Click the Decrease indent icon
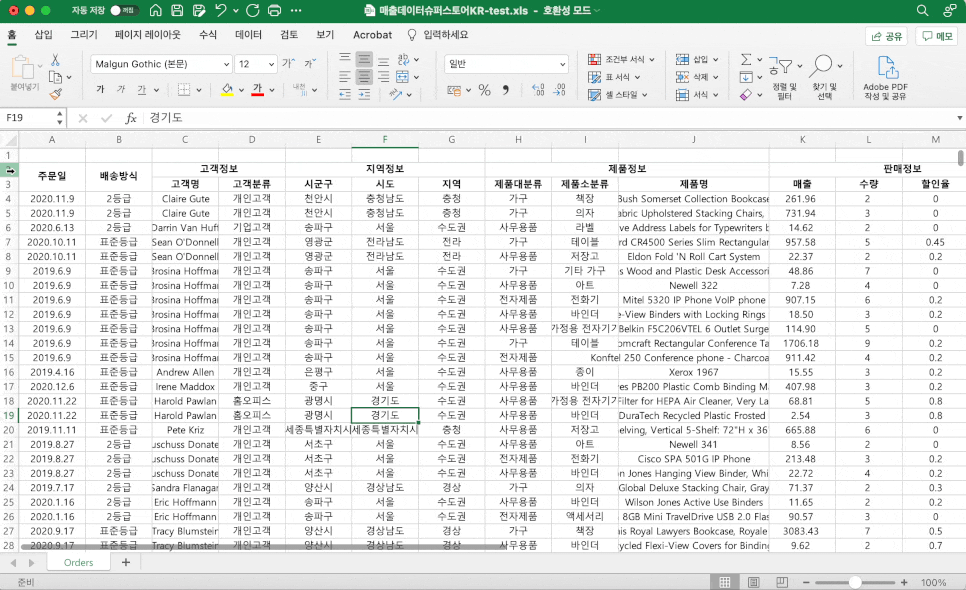 tap(345, 94)
